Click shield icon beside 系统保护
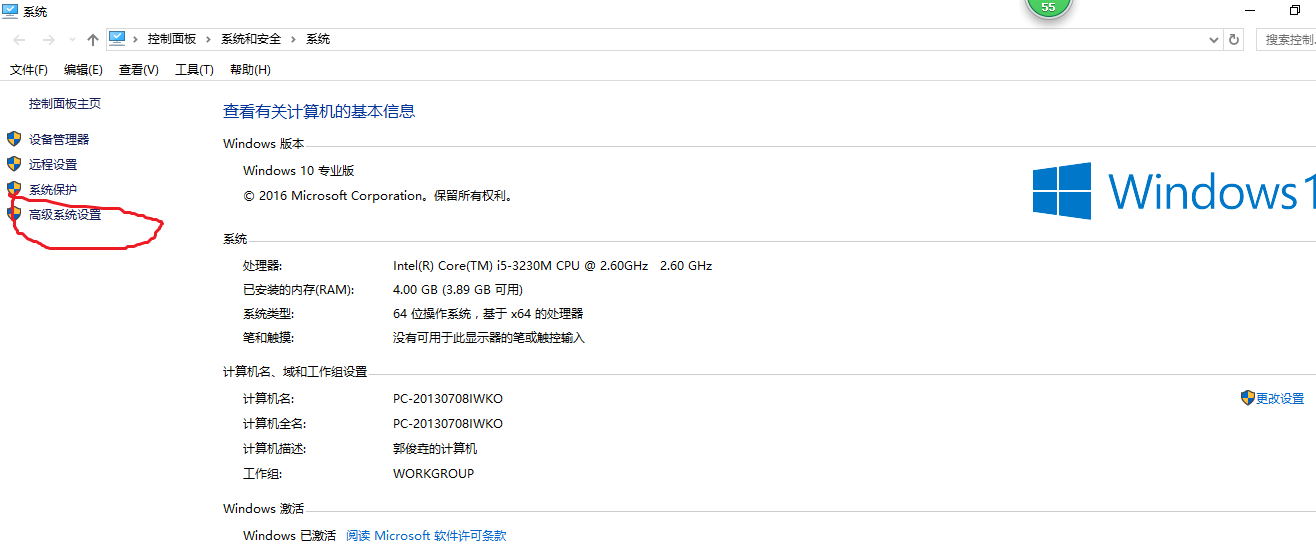 tap(14, 188)
